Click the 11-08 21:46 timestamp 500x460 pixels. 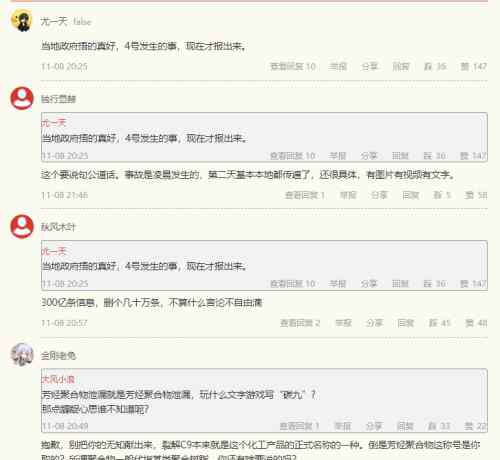[x=64, y=195]
